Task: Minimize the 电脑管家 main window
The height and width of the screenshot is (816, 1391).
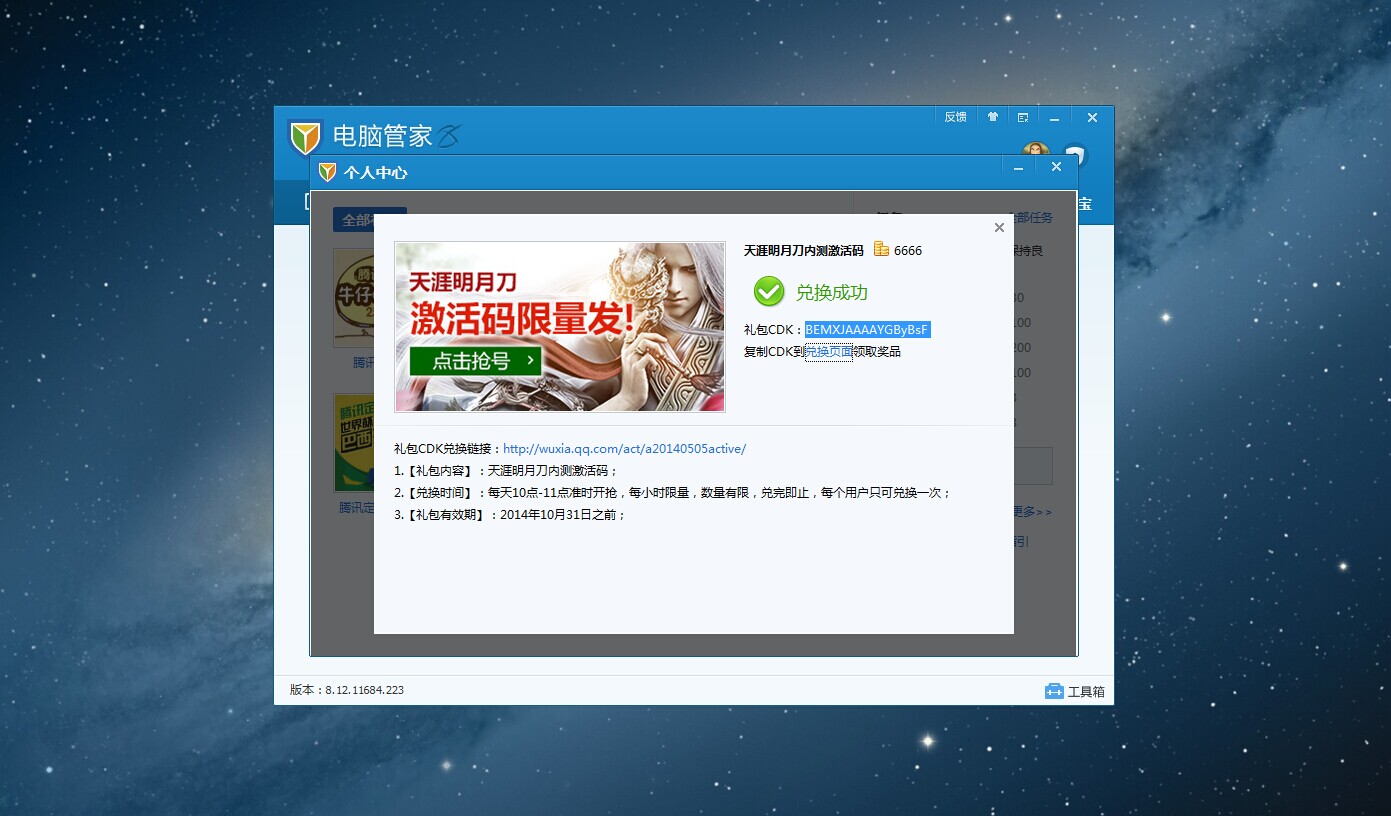Action: point(1054,117)
